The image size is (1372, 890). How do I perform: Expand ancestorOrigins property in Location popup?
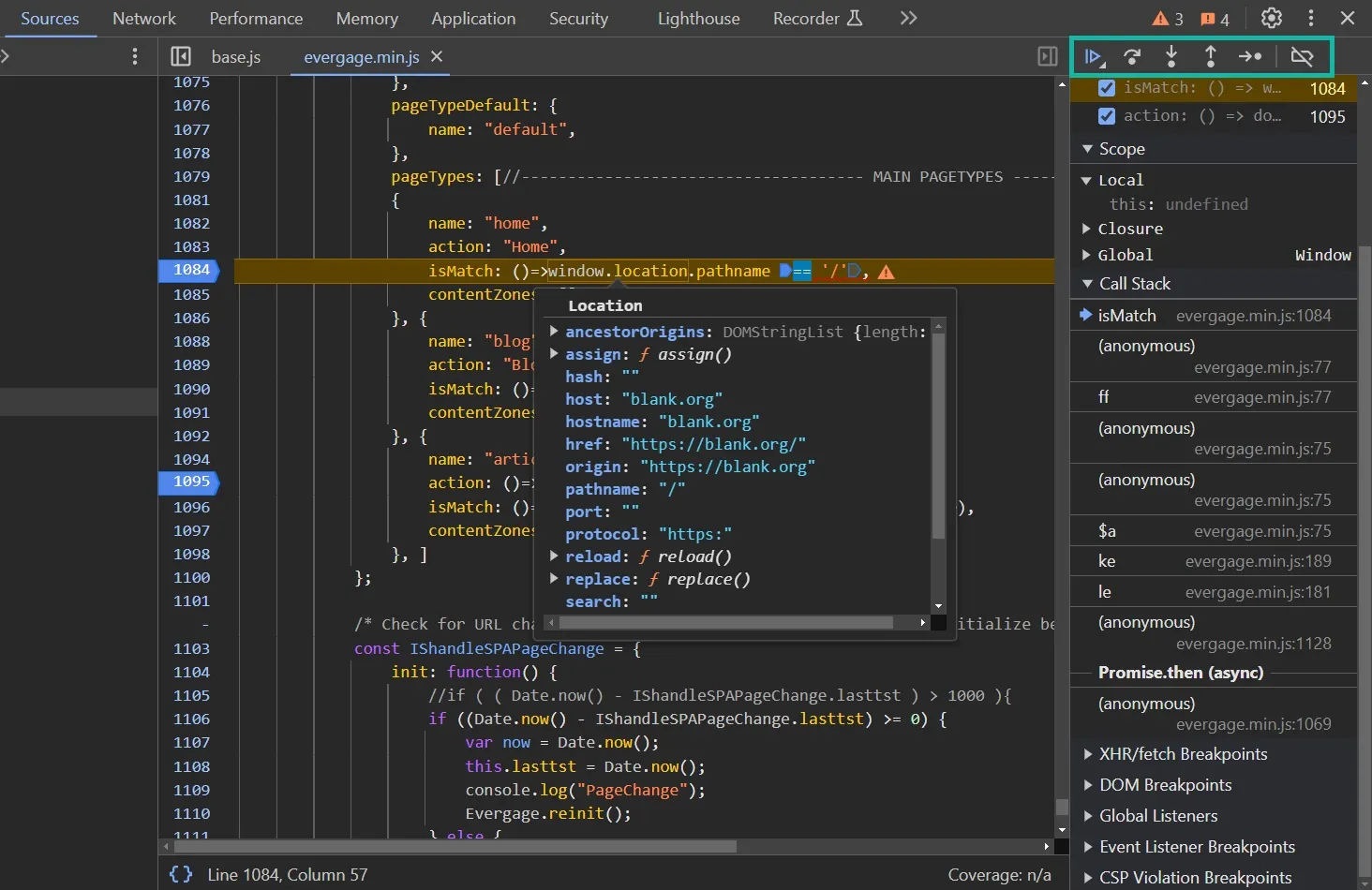554,332
